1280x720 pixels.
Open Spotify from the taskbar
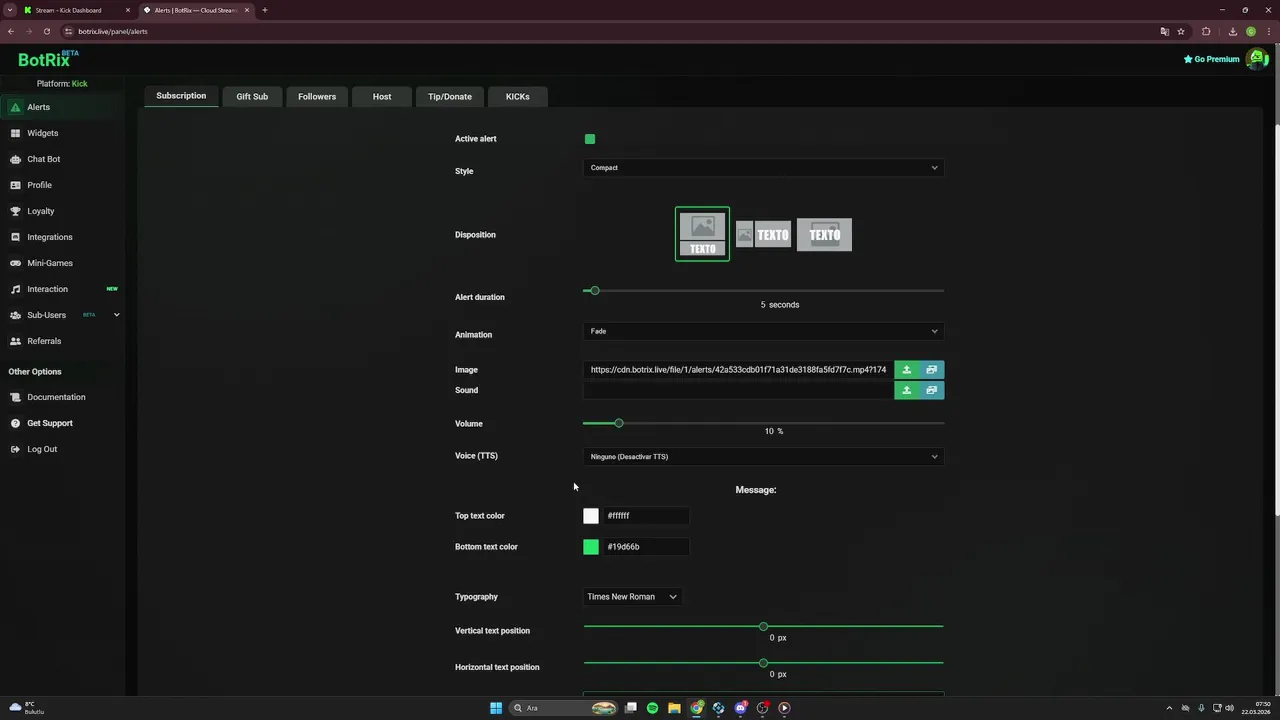[x=652, y=708]
